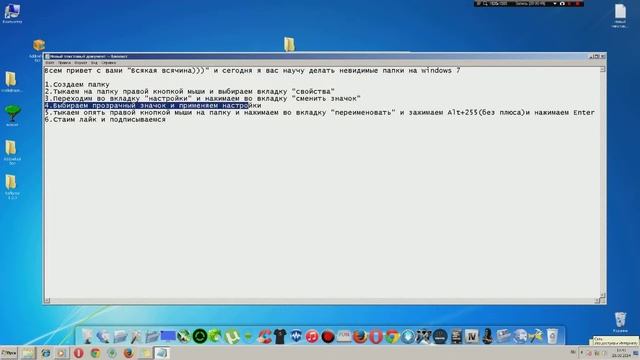Launch Google Chrome from the dock
The image size is (640, 360).
coord(392,337)
